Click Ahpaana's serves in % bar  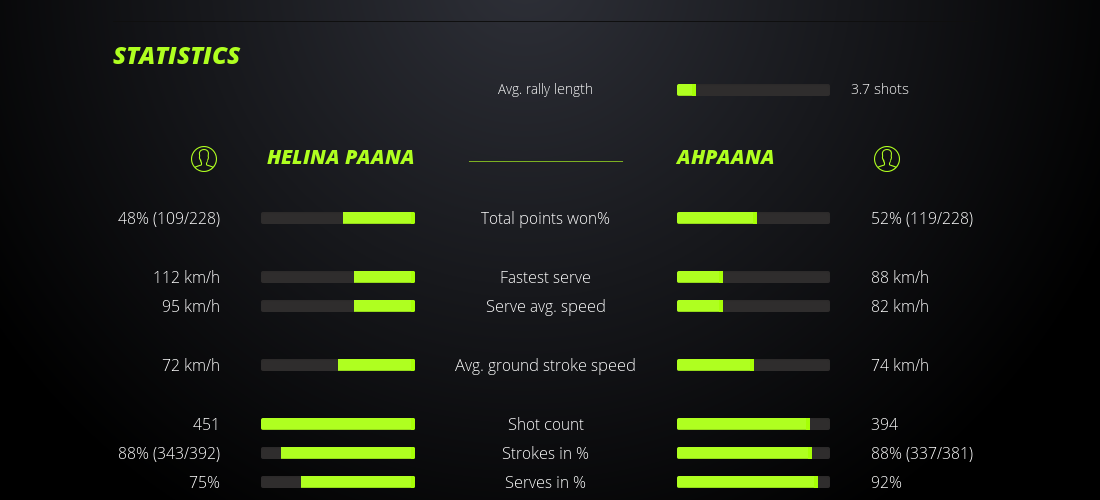(753, 482)
